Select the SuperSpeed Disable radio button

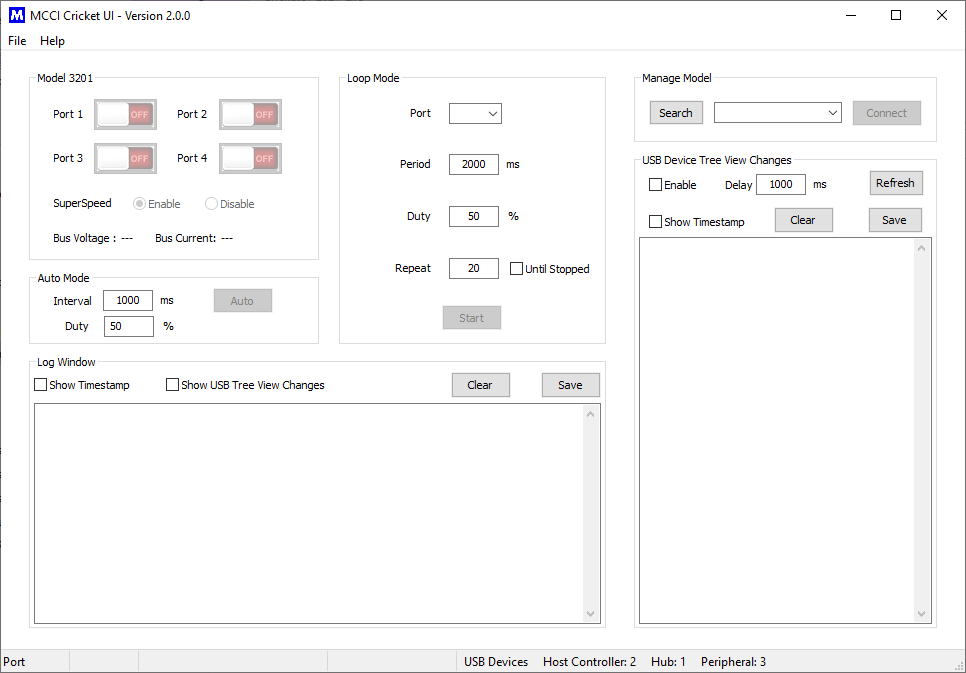coord(209,203)
